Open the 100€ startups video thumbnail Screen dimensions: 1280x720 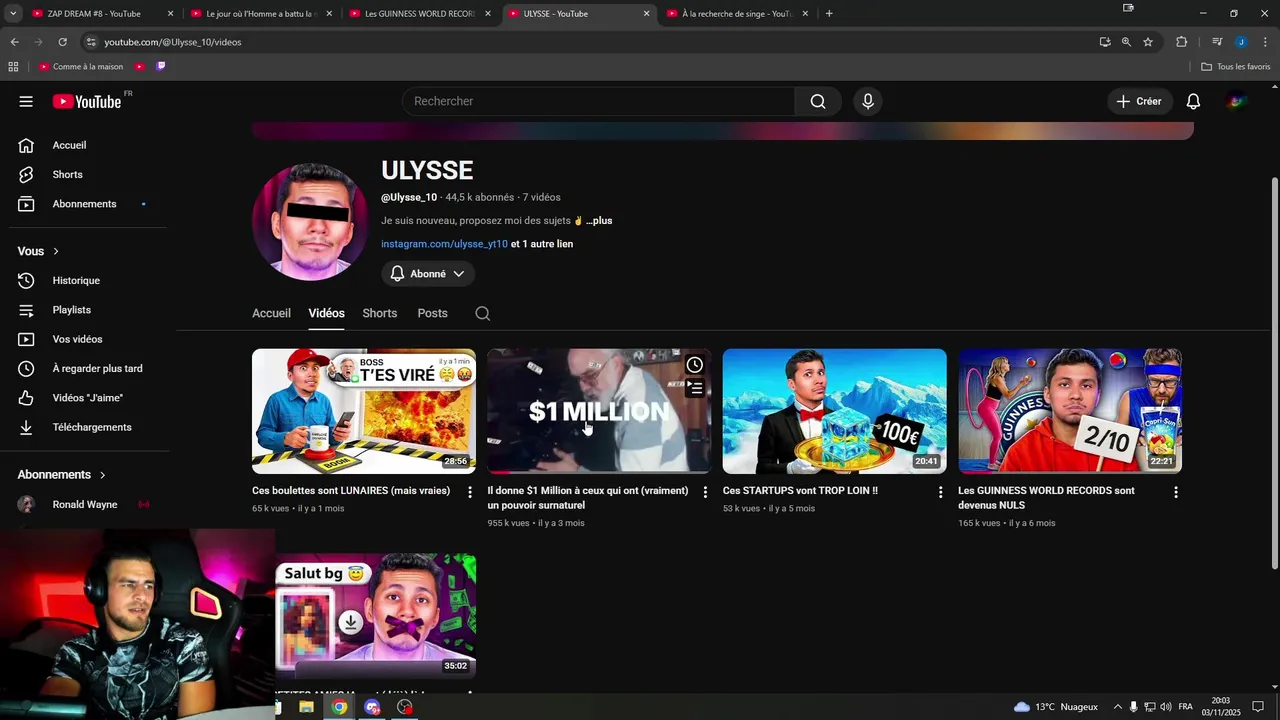(835, 411)
